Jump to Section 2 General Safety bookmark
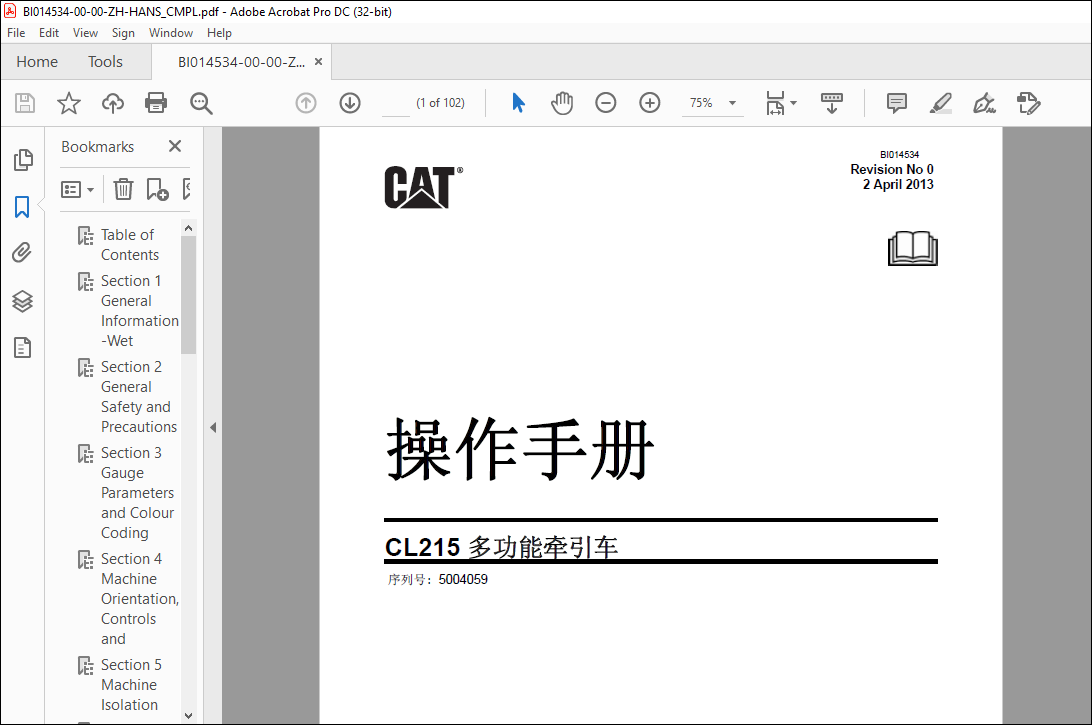1092x725 pixels. click(x=139, y=396)
